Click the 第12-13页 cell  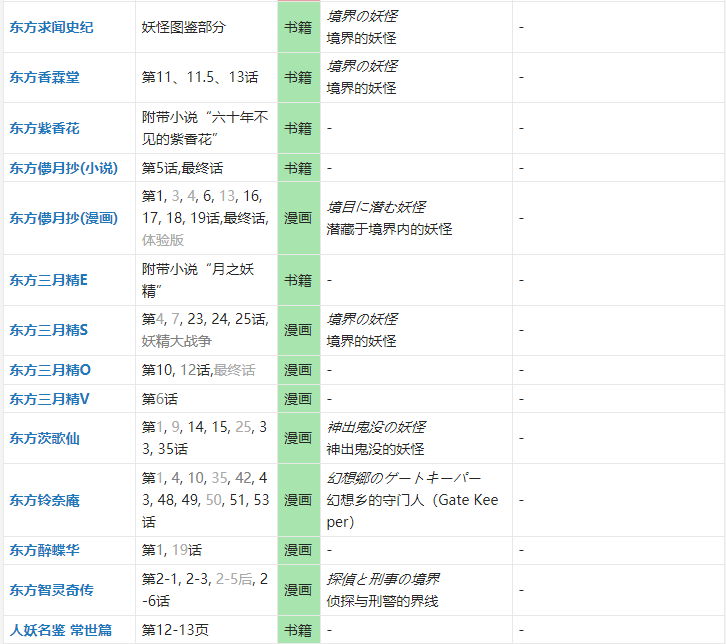pos(207,630)
